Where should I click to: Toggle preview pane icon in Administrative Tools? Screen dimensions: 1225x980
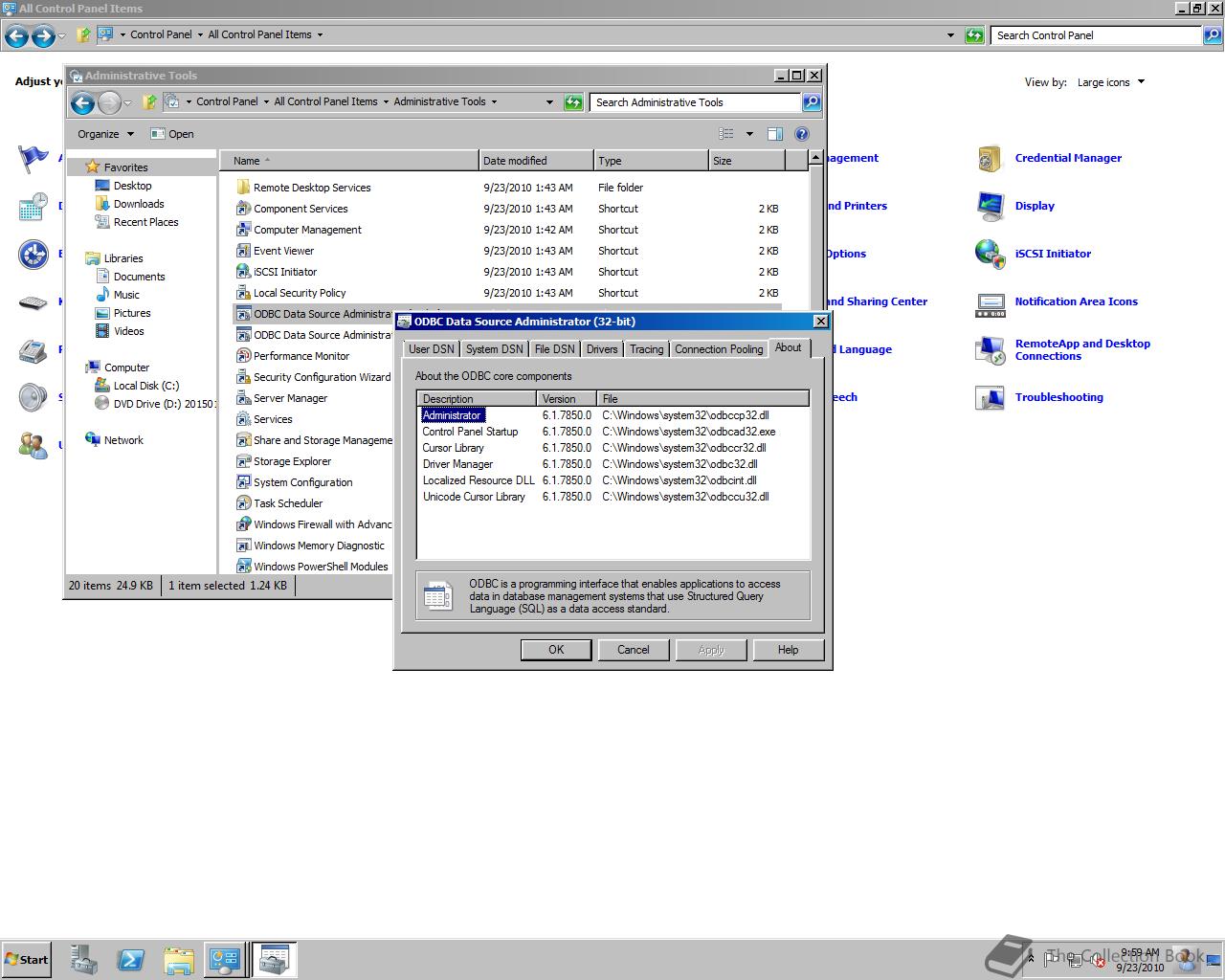[775, 134]
